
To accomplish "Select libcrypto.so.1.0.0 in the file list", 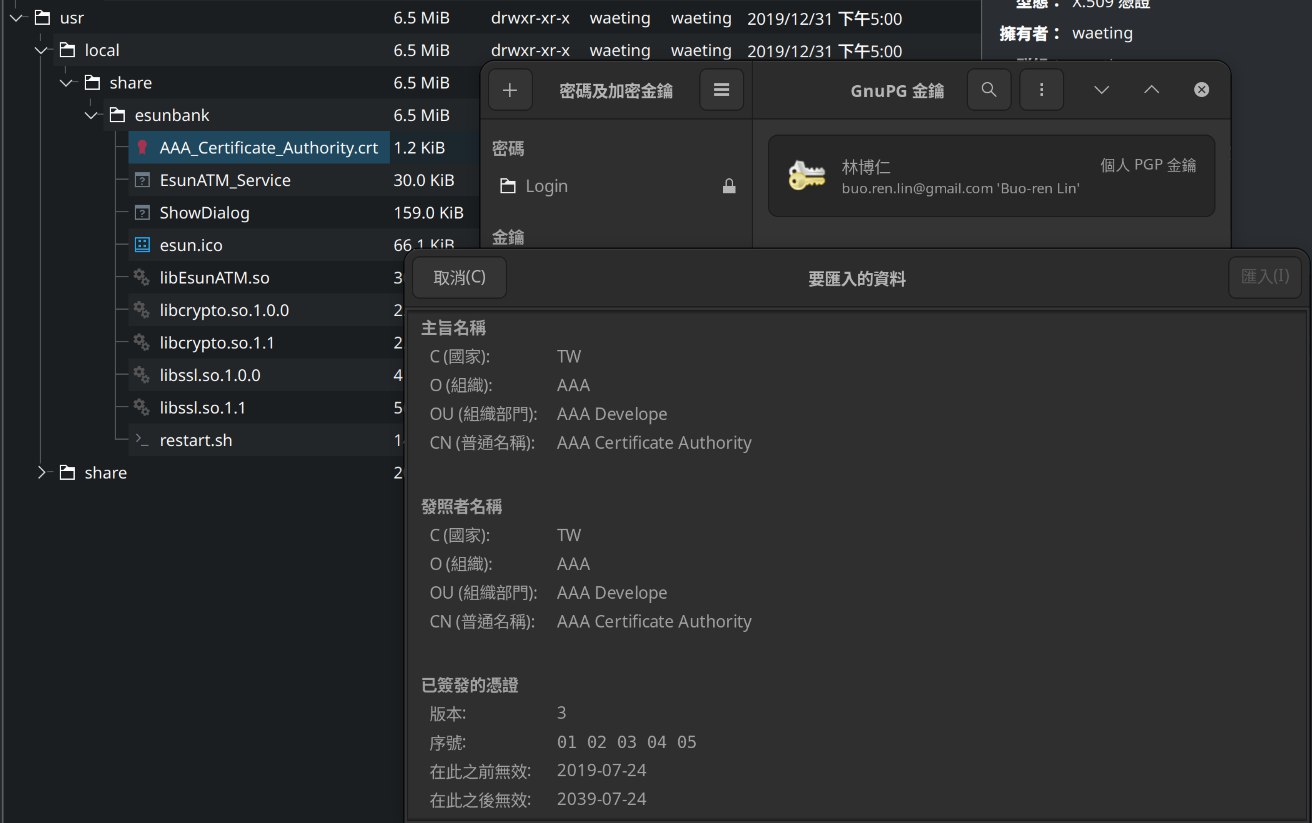I will (x=224, y=310).
